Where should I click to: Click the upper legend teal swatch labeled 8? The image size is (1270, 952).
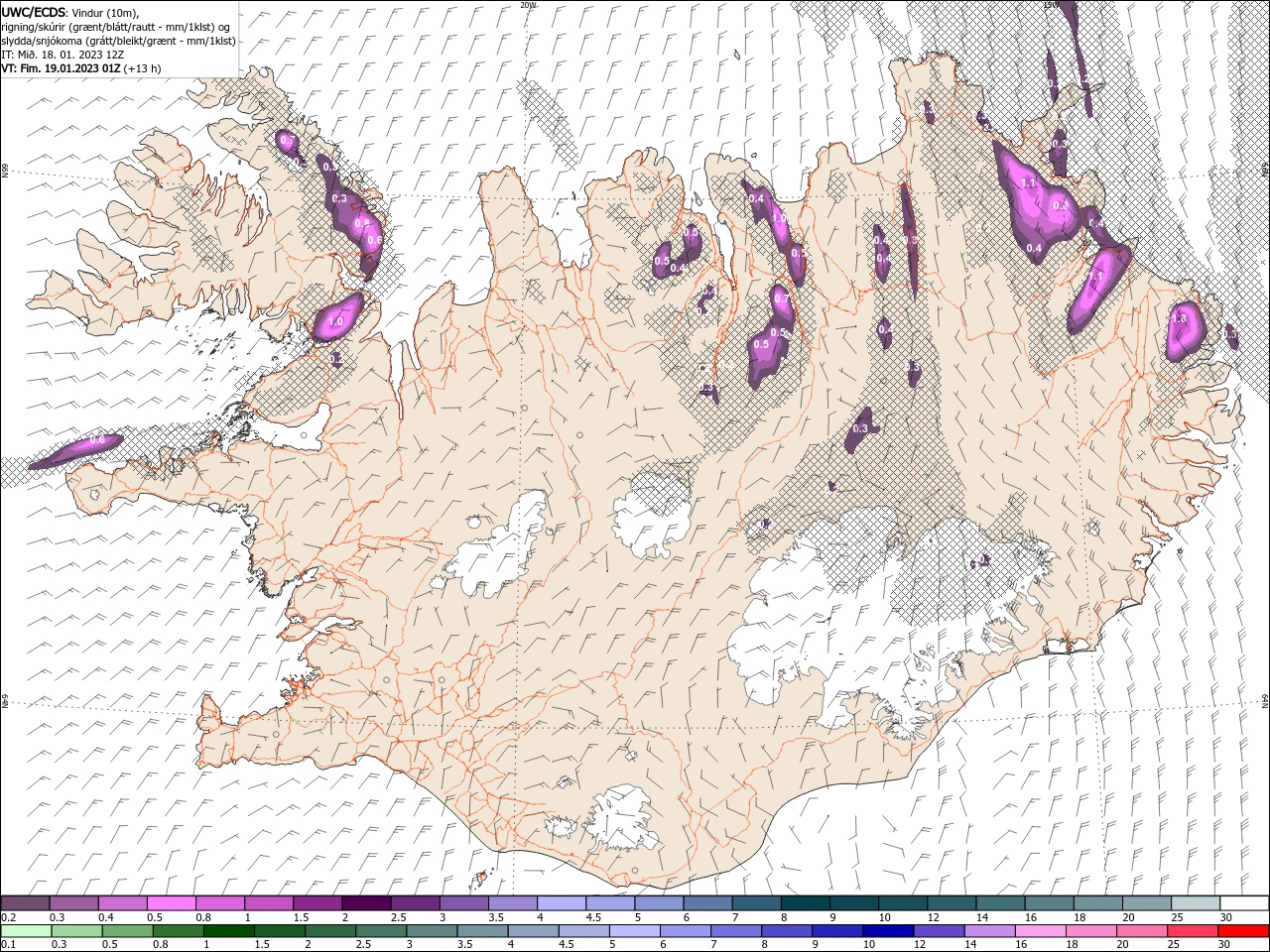click(804, 903)
